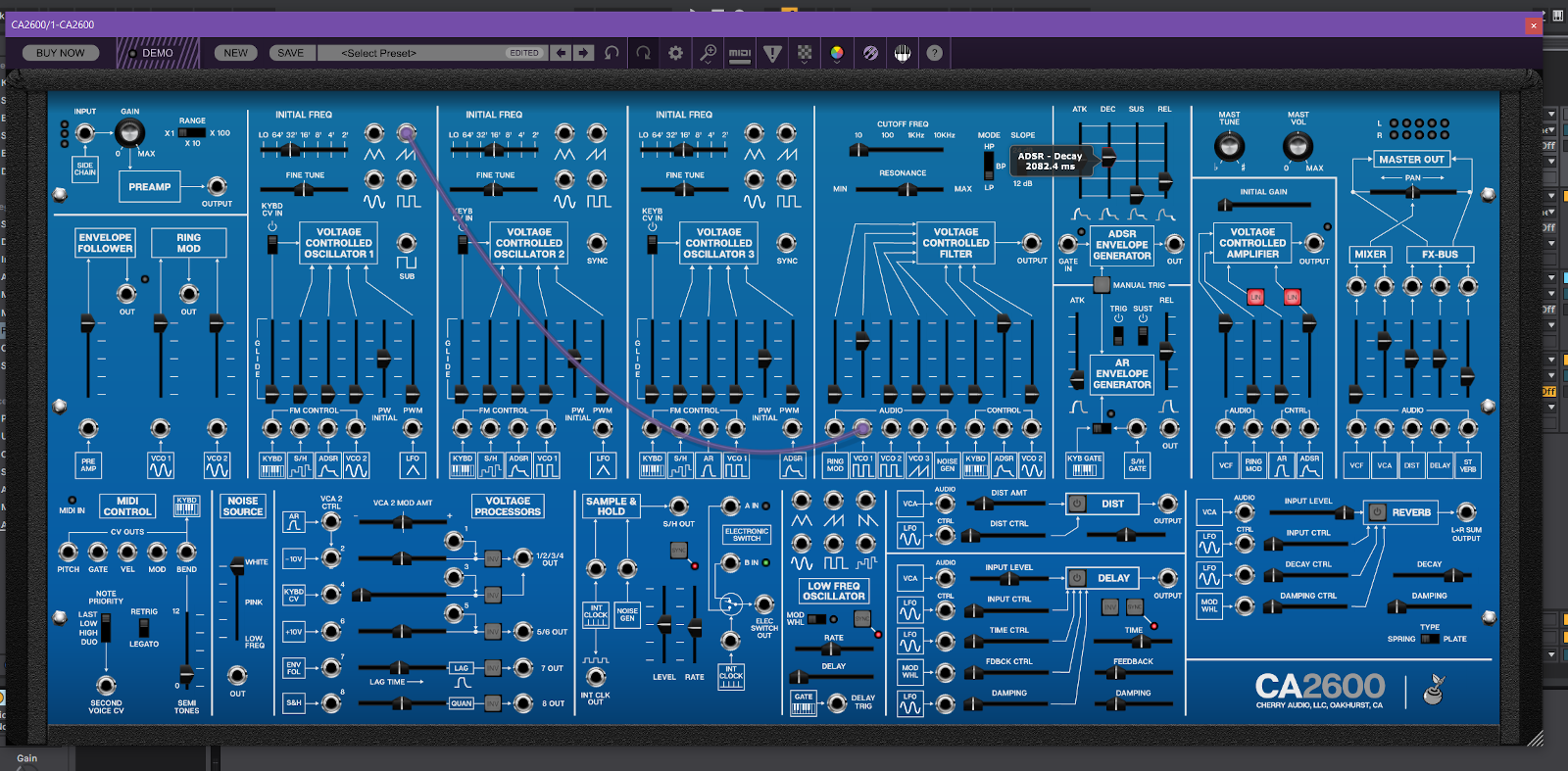The width and height of the screenshot is (1568, 771).
Task: Toggle the Spring/Plate reverb type switch
Action: click(x=1430, y=639)
